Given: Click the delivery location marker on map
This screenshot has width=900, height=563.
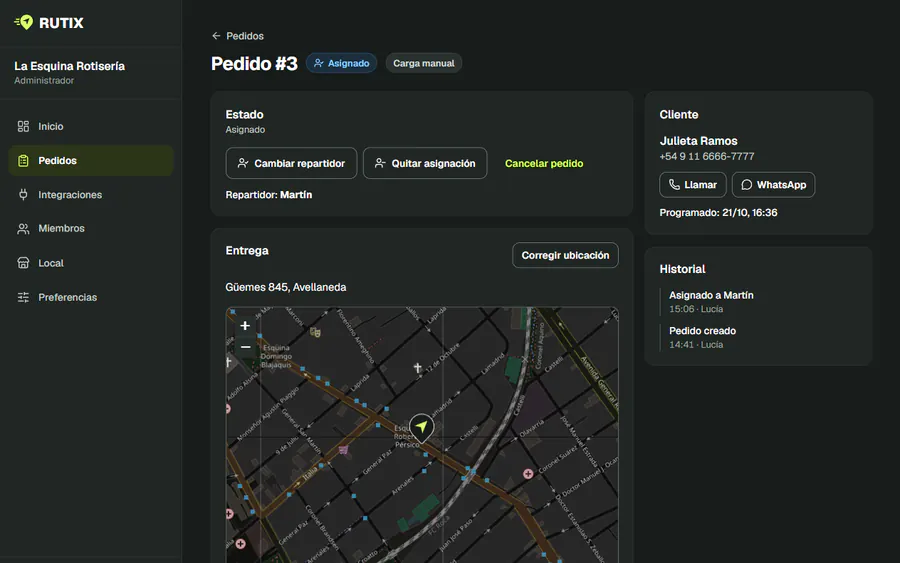Looking at the screenshot, I should (x=422, y=428).
